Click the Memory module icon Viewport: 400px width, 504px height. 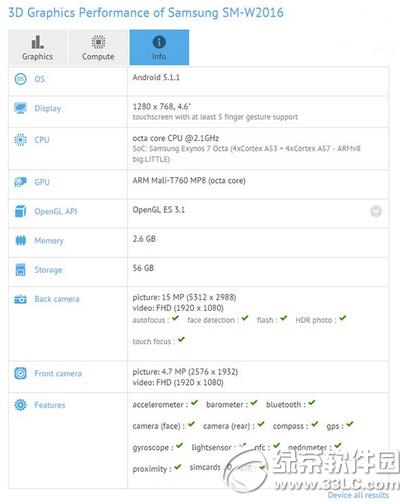click(x=20, y=240)
